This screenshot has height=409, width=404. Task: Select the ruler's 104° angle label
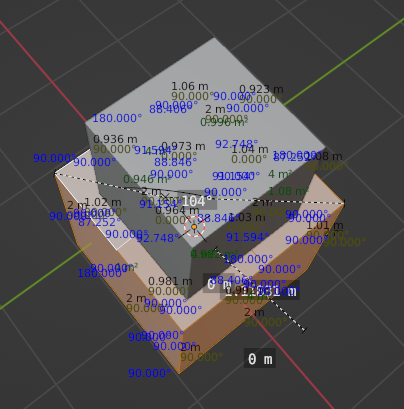coord(197,201)
